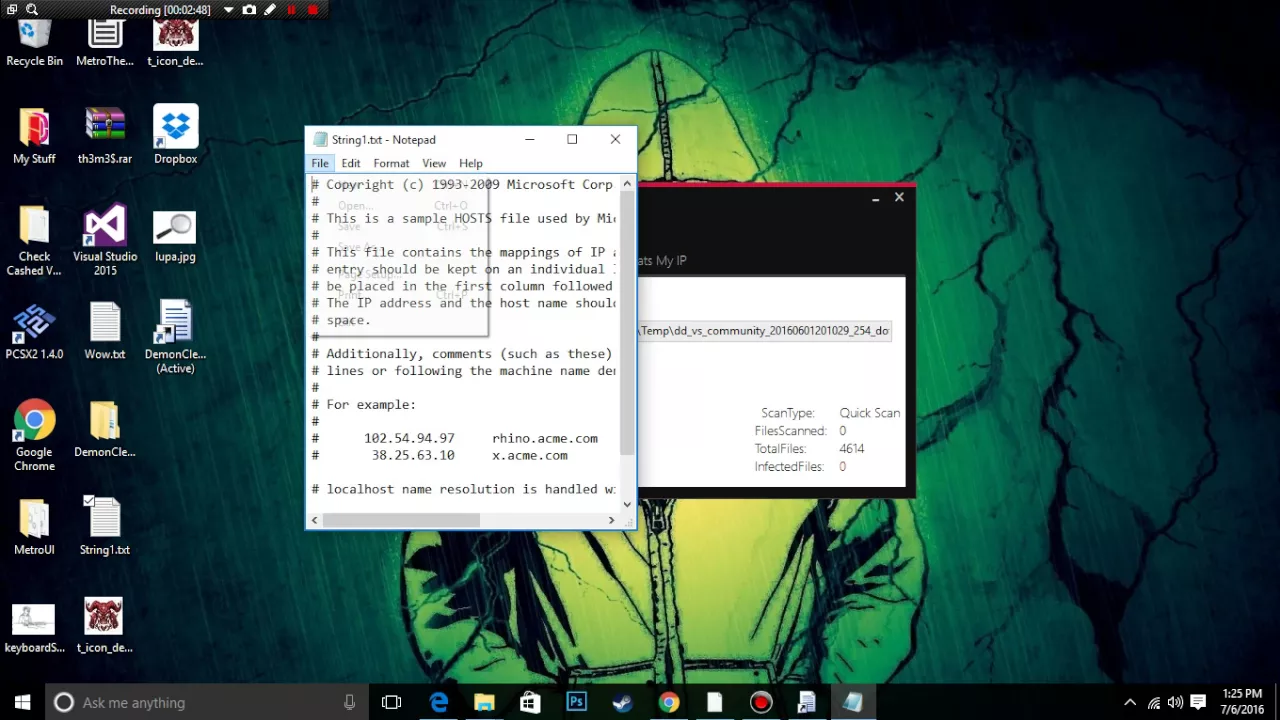Select the My Stuff folder icon
The height and width of the screenshot is (720, 1280).
click(34, 135)
